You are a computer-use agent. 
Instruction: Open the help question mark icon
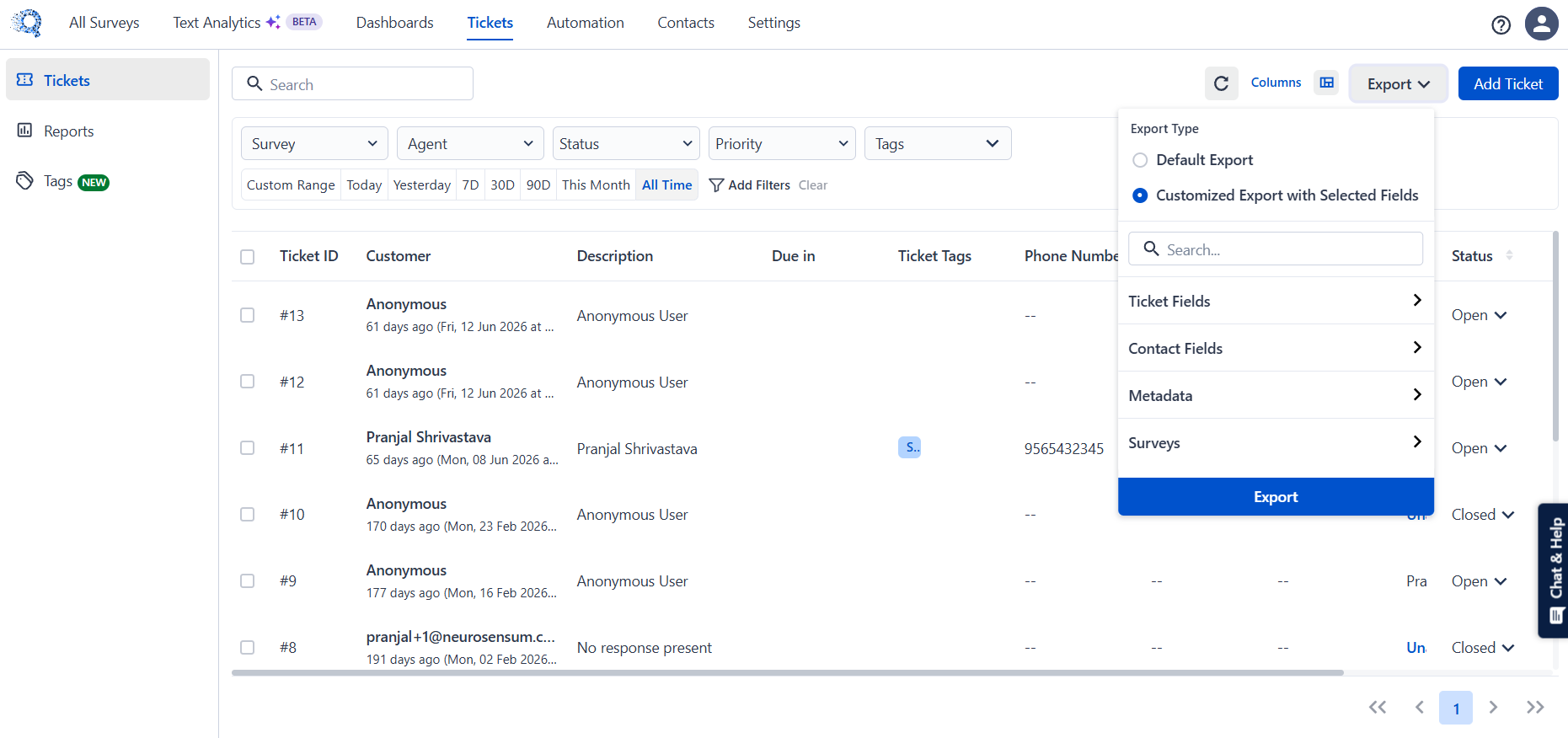pos(1501,24)
